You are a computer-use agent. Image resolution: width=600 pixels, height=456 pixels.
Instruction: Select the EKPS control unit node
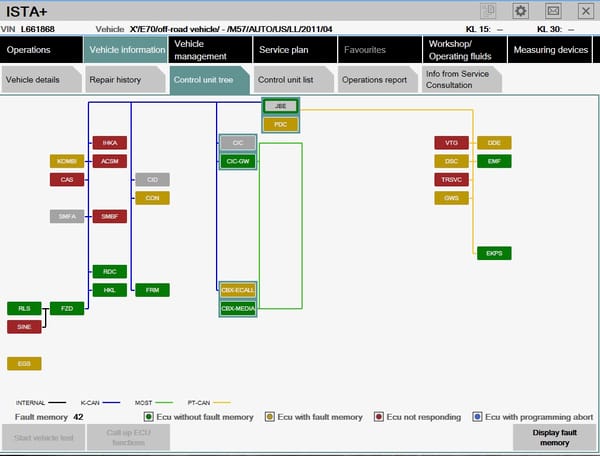[x=494, y=253]
